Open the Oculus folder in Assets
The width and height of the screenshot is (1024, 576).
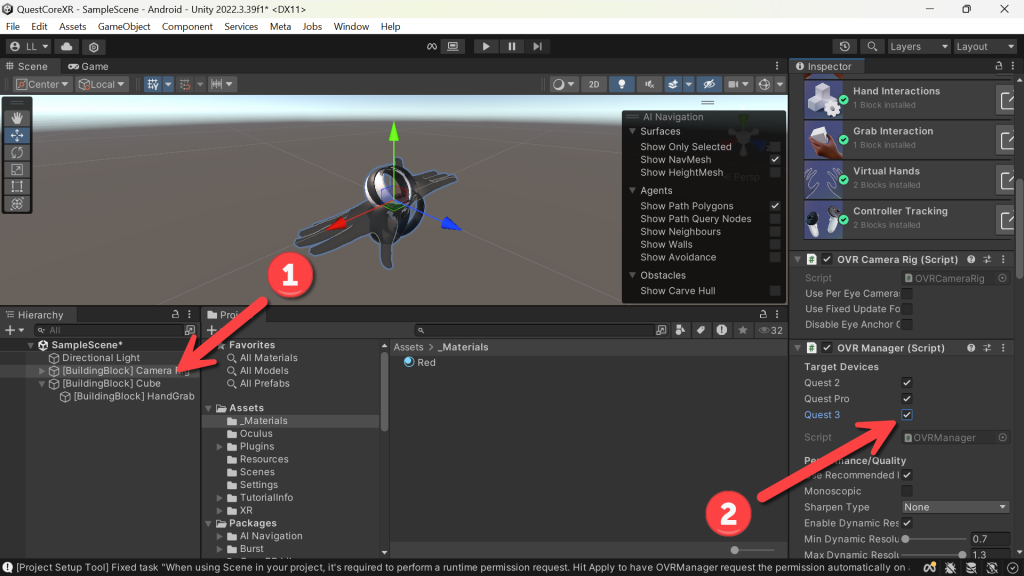[x=256, y=434]
